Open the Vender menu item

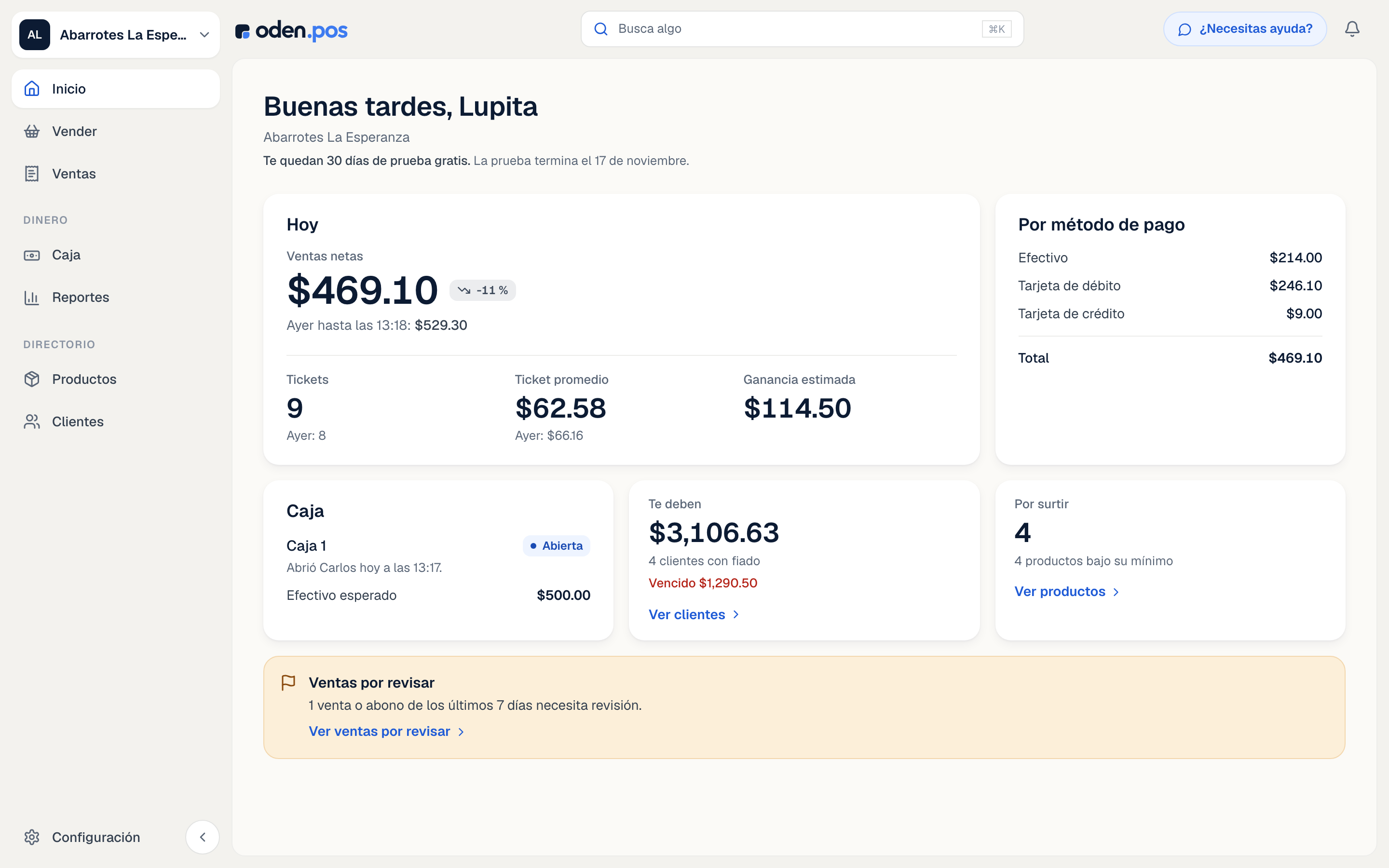[x=115, y=132]
